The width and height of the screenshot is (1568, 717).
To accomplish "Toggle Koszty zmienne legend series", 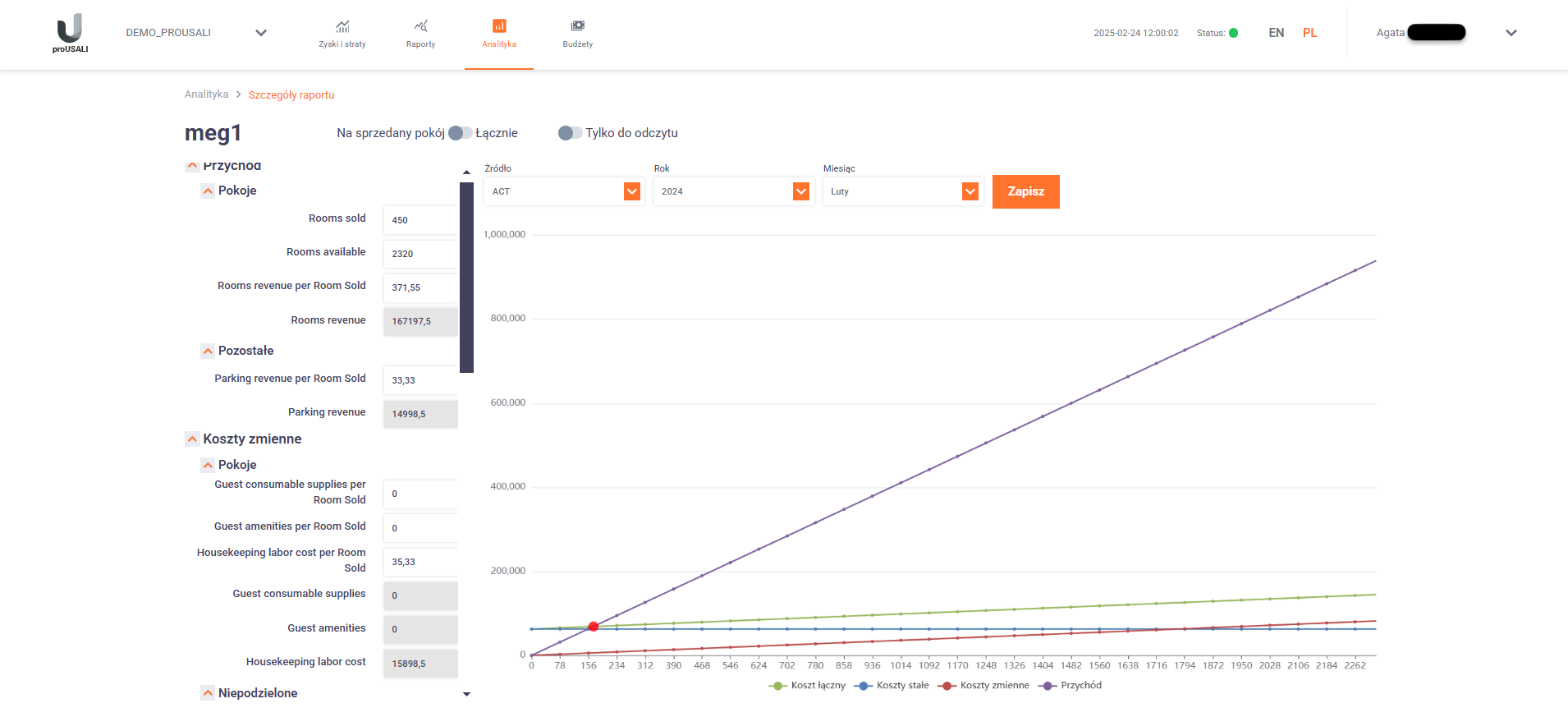I will click(x=983, y=686).
